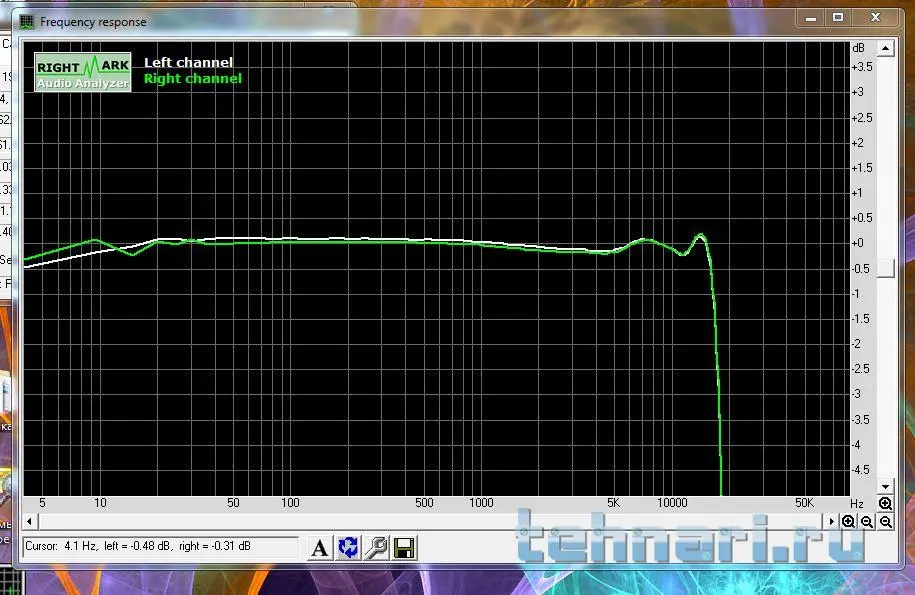Click the vertical scrollbar down arrow

coord(886,486)
